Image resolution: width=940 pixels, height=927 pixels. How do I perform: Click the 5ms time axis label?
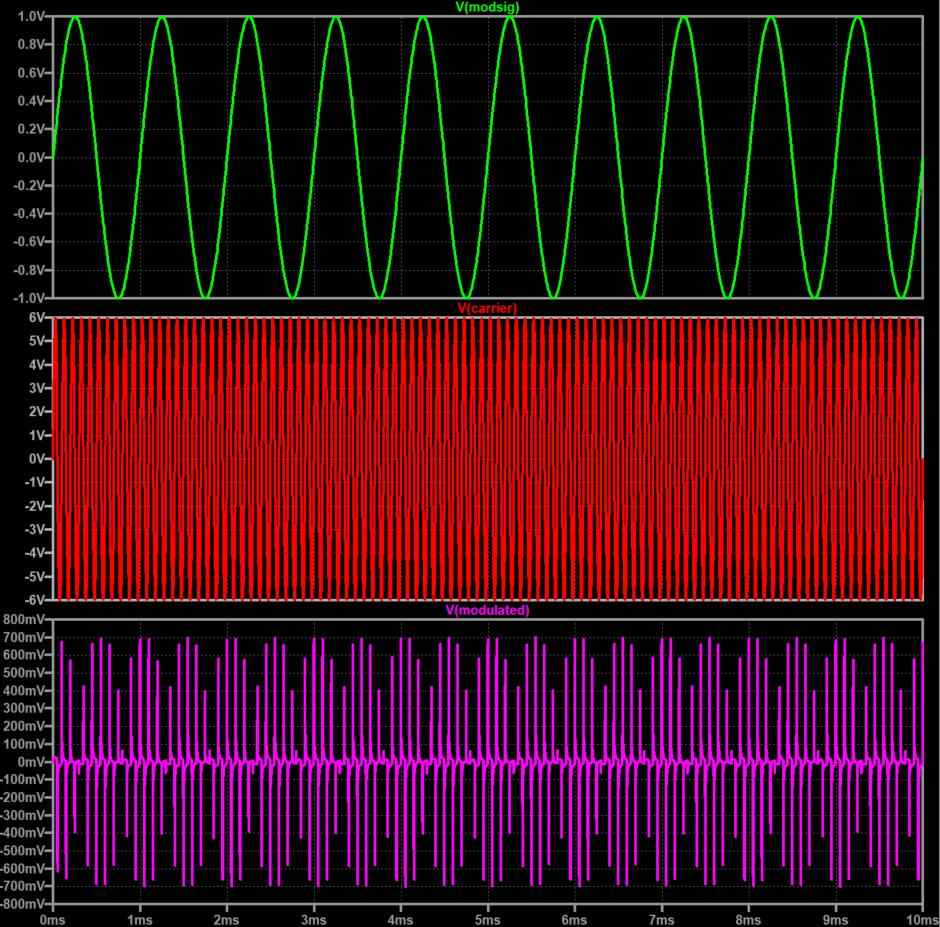(487, 920)
